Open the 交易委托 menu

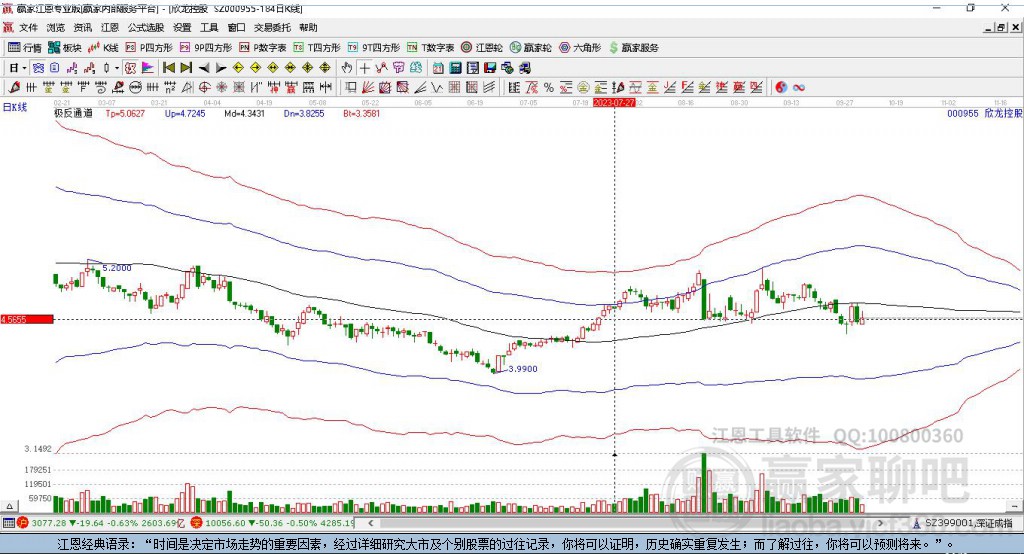pyautogui.click(x=272, y=27)
